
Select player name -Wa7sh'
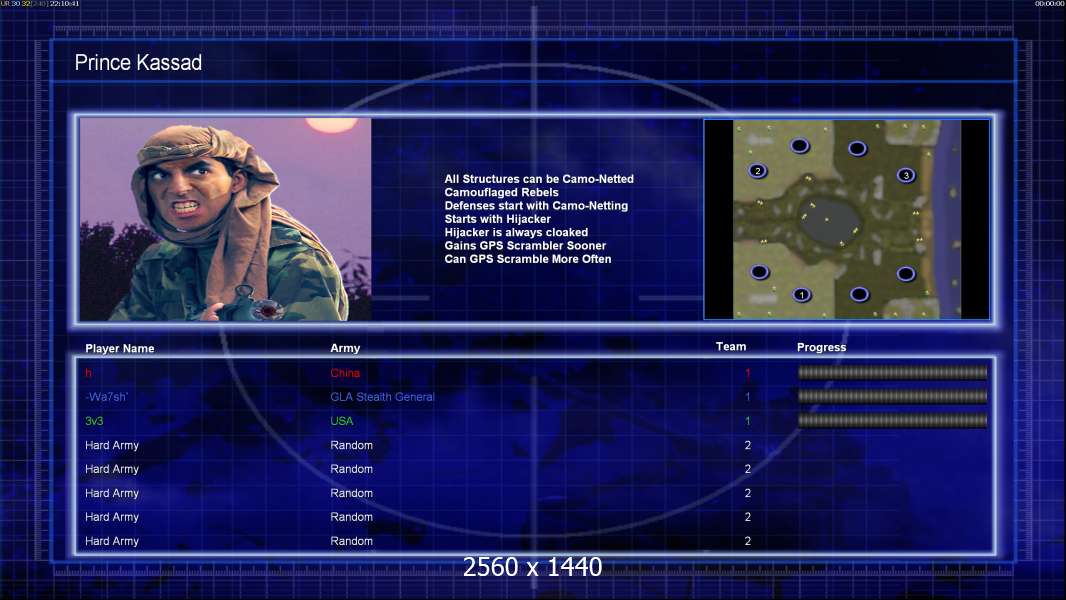pos(107,397)
